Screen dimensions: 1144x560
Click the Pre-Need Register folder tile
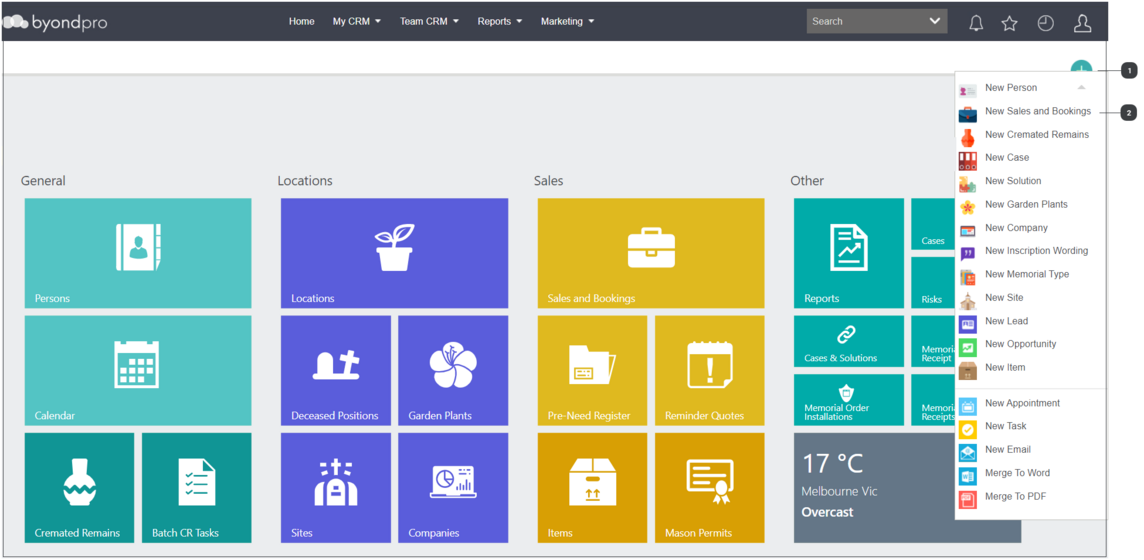pos(592,370)
